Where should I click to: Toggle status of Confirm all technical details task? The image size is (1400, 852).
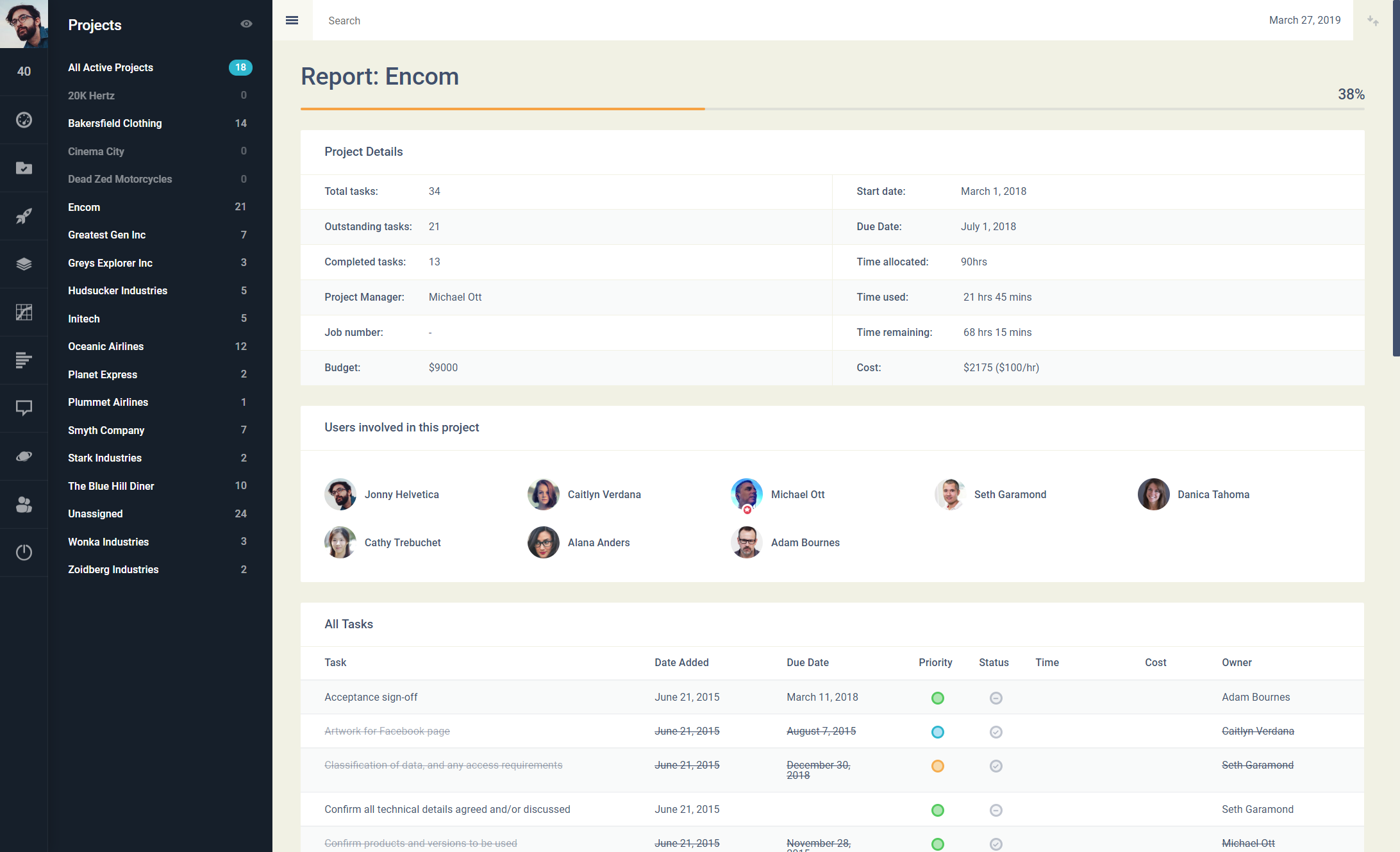[996, 810]
